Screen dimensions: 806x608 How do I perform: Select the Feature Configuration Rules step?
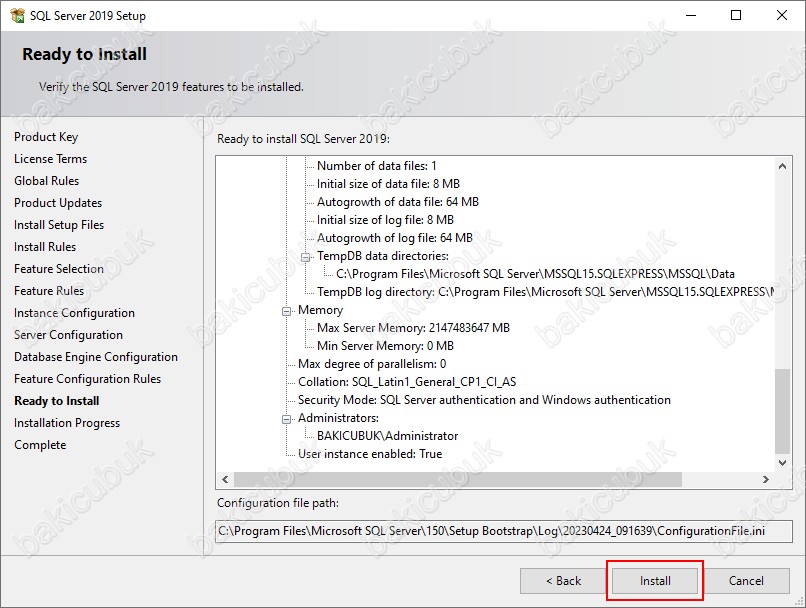(x=87, y=379)
